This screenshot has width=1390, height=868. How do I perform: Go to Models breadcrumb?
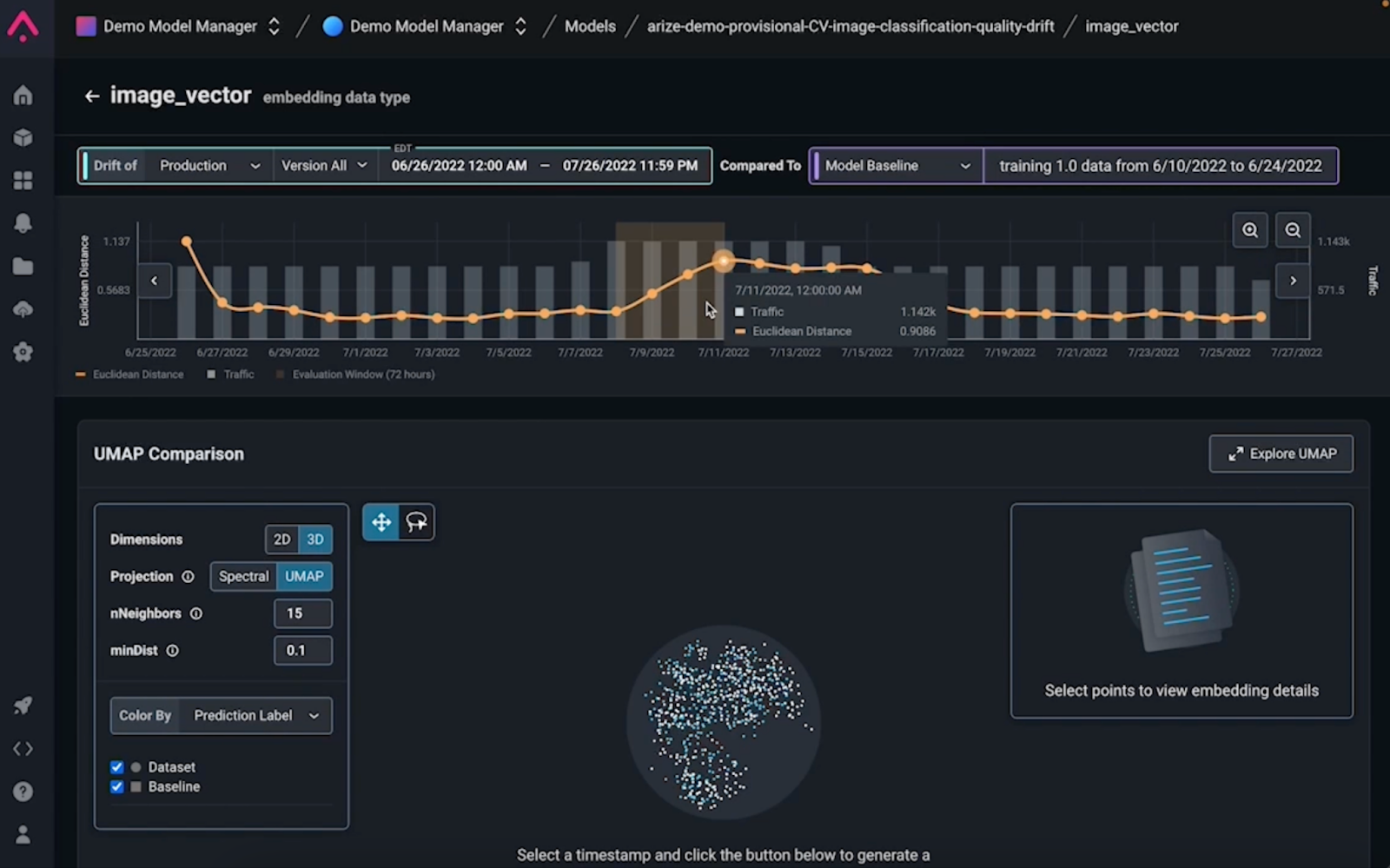pyautogui.click(x=590, y=26)
